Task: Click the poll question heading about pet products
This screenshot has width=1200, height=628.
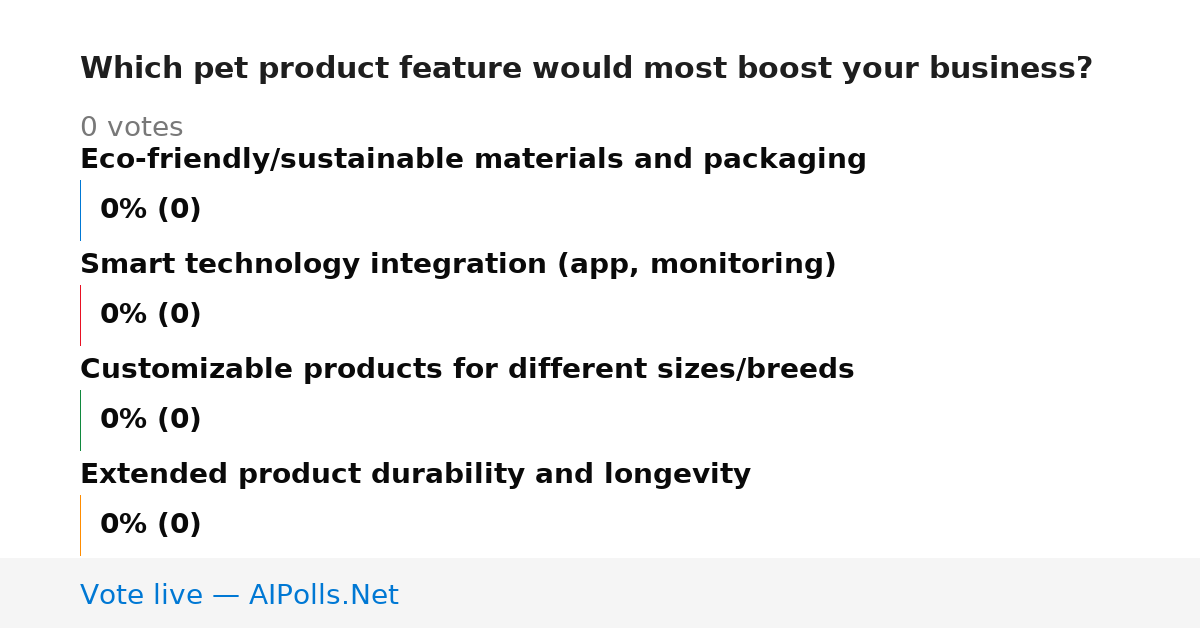Action: coord(586,69)
